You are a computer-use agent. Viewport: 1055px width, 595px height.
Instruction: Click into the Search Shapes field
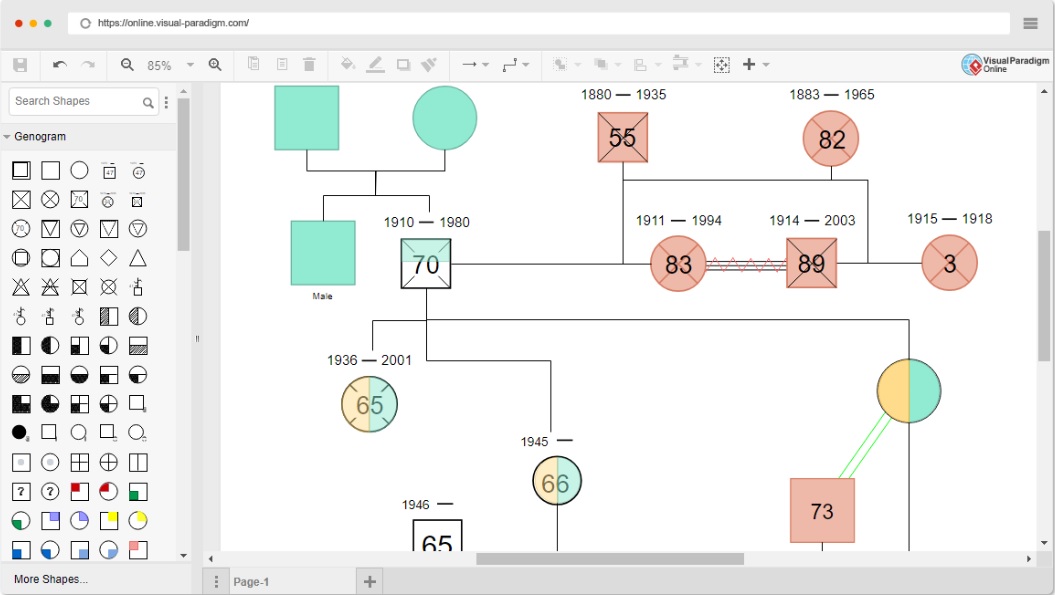tap(77, 101)
